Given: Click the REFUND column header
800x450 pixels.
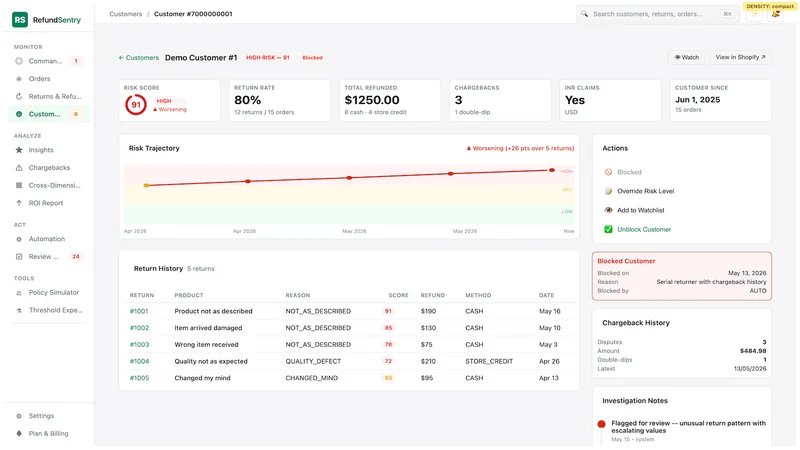Looking at the screenshot, I should click(433, 296).
